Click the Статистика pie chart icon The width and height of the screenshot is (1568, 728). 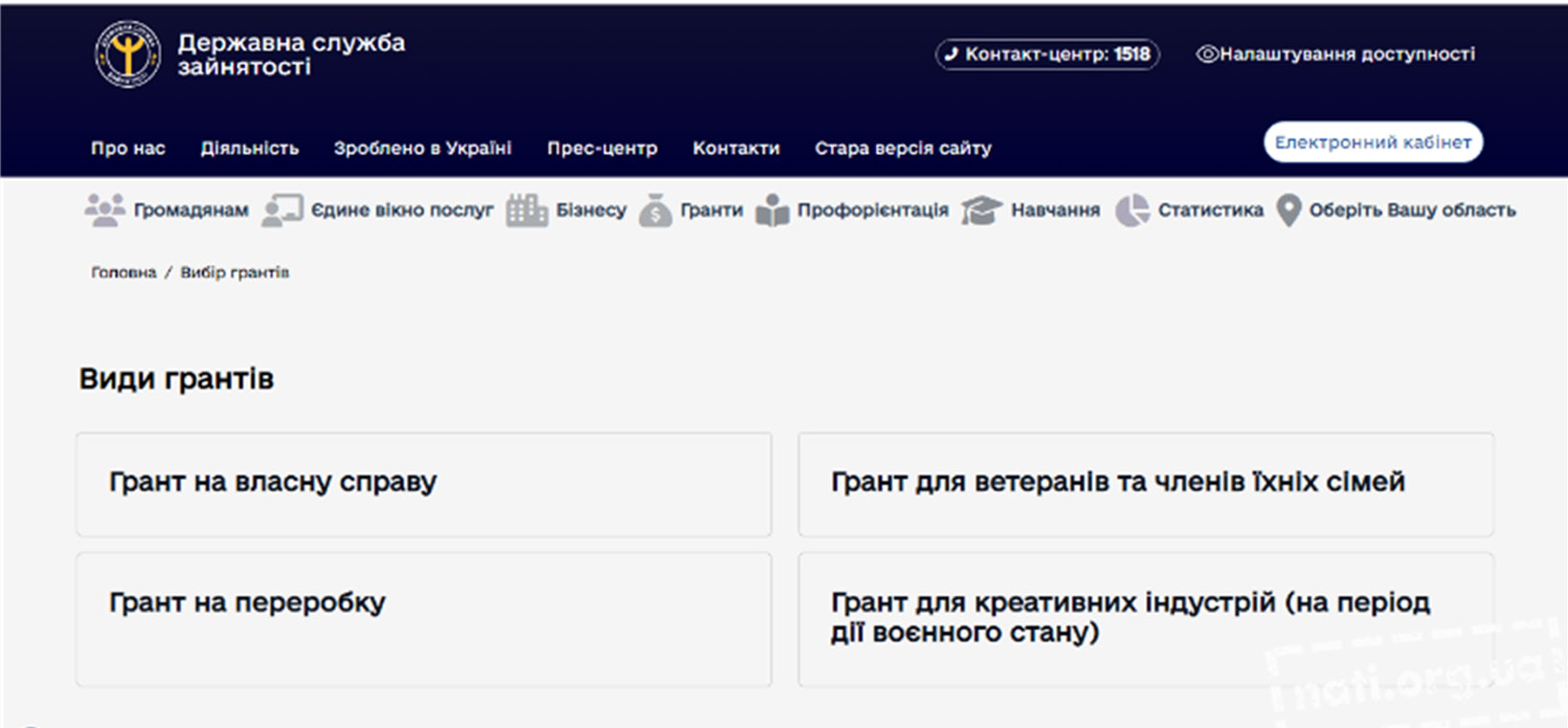coord(1132,210)
